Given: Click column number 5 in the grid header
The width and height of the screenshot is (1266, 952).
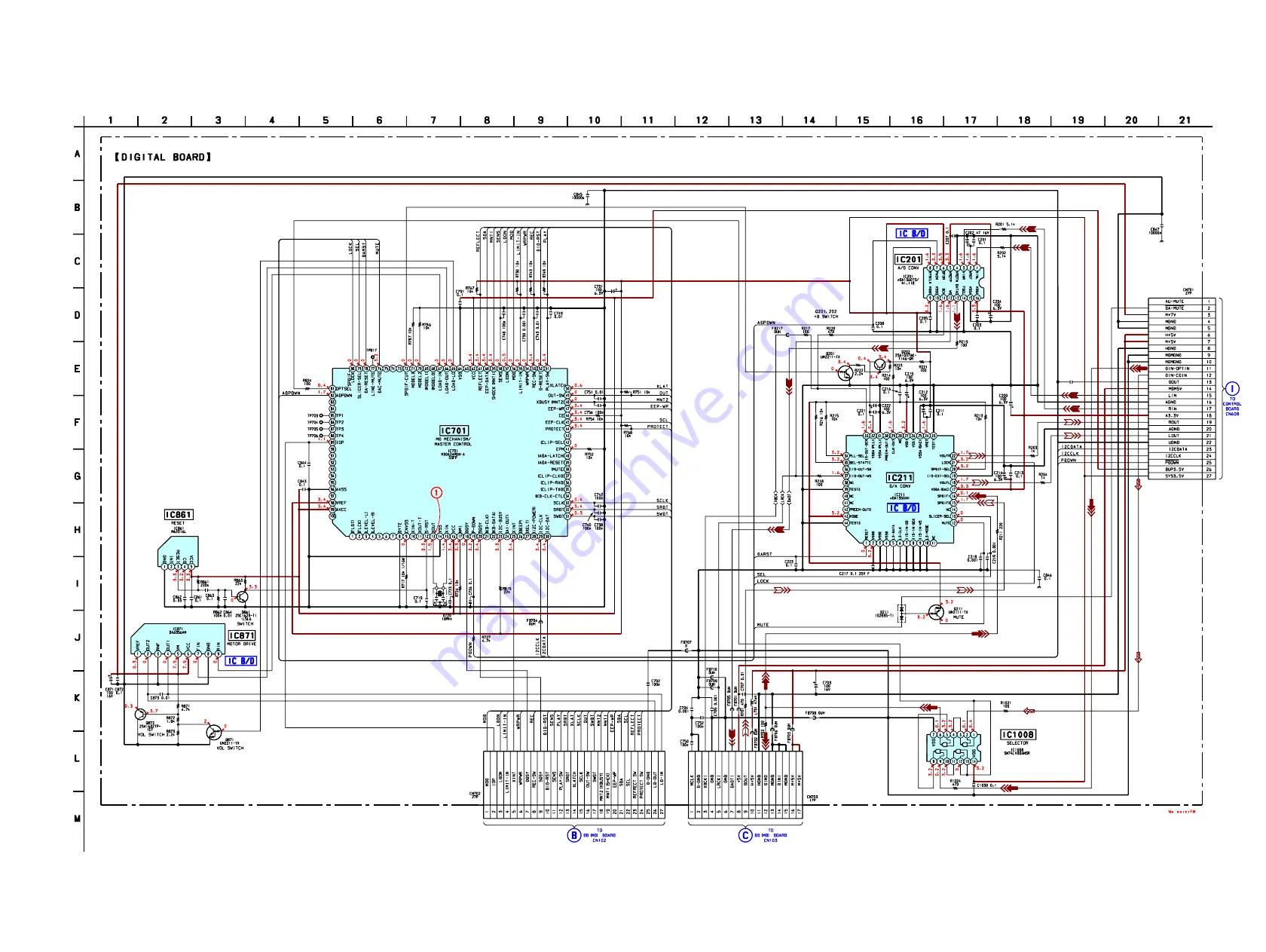Looking at the screenshot, I should (x=326, y=120).
